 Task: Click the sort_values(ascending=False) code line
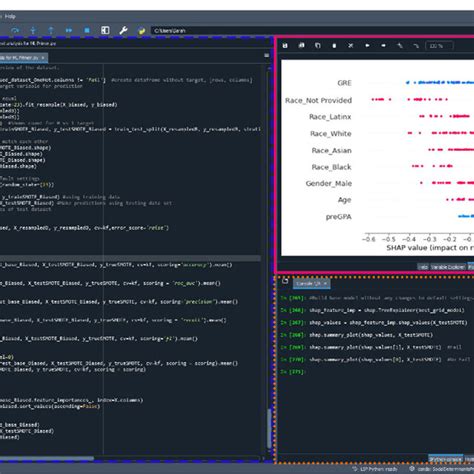[50, 406]
